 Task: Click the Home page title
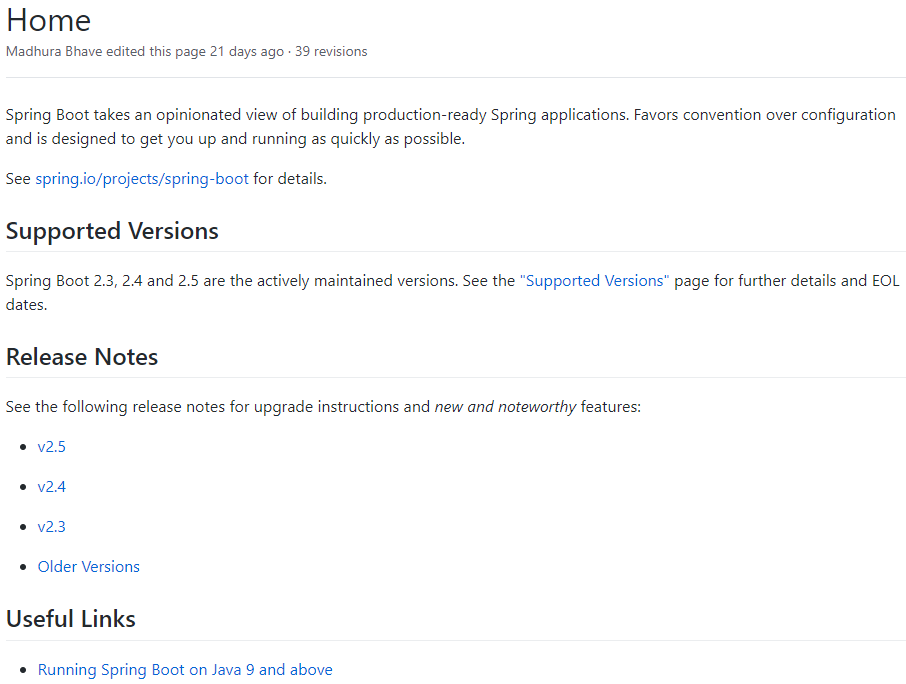[49, 20]
